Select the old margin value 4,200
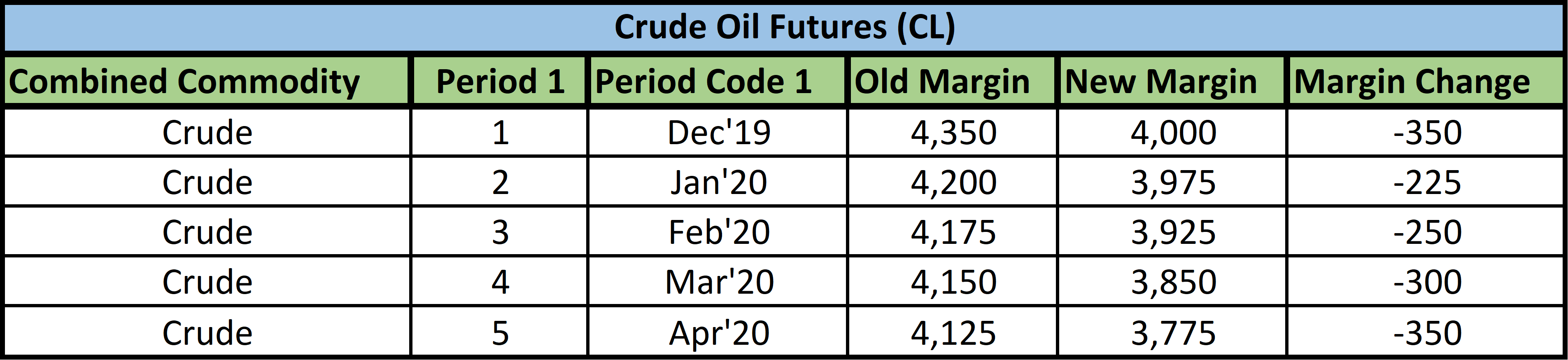The height and width of the screenshot is (360, 1568). [953, 183]
